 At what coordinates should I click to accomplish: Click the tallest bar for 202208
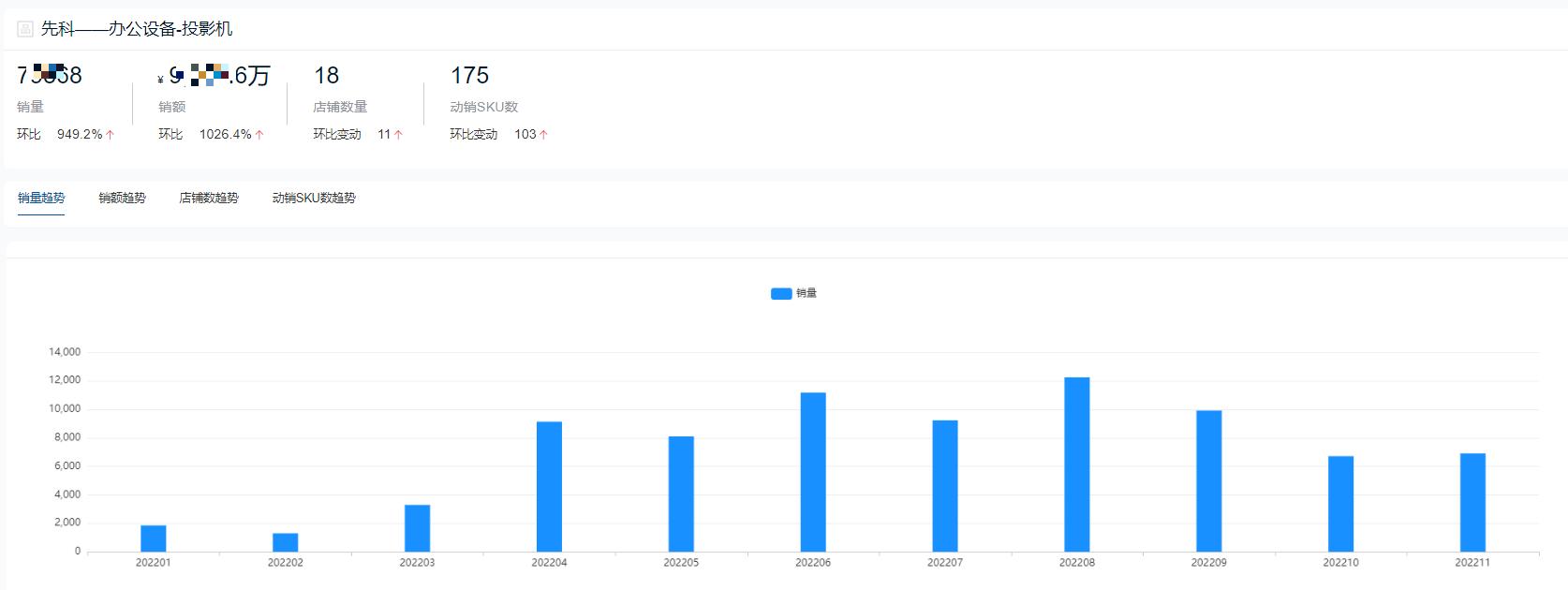(x=1077, y=465)
